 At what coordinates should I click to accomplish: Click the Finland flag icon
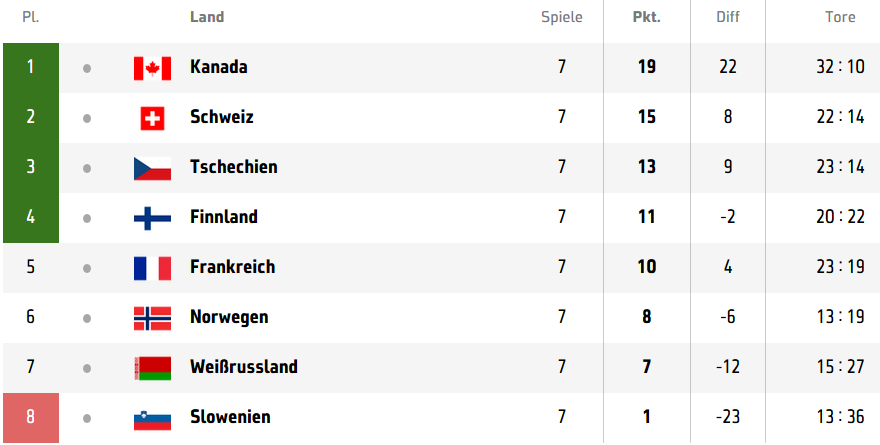tap(152, 218)
